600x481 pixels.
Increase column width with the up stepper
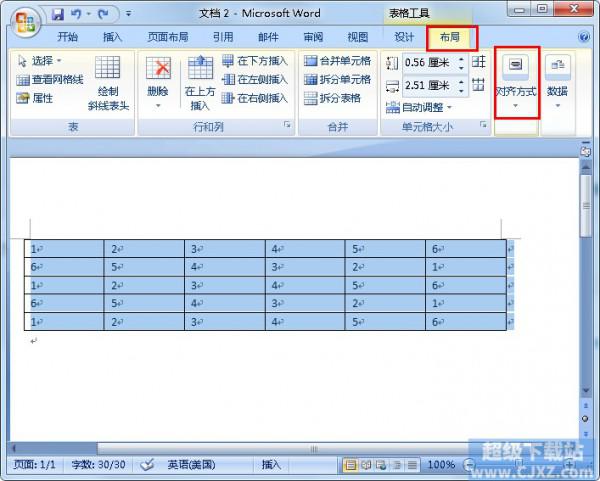462,82
